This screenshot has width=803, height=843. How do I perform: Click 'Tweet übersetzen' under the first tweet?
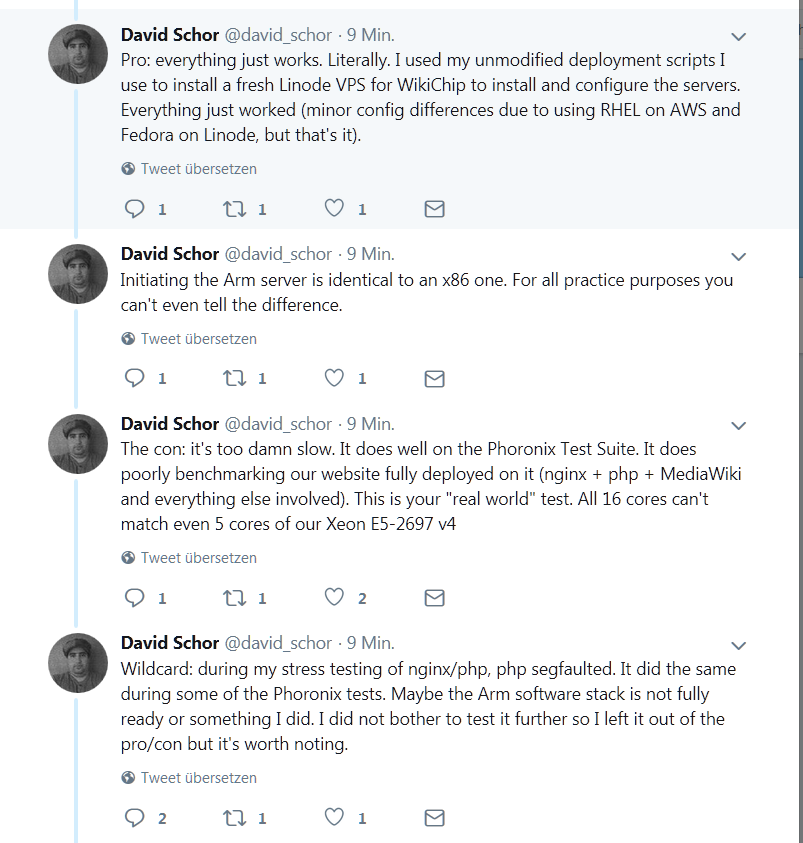click(198, 169)
